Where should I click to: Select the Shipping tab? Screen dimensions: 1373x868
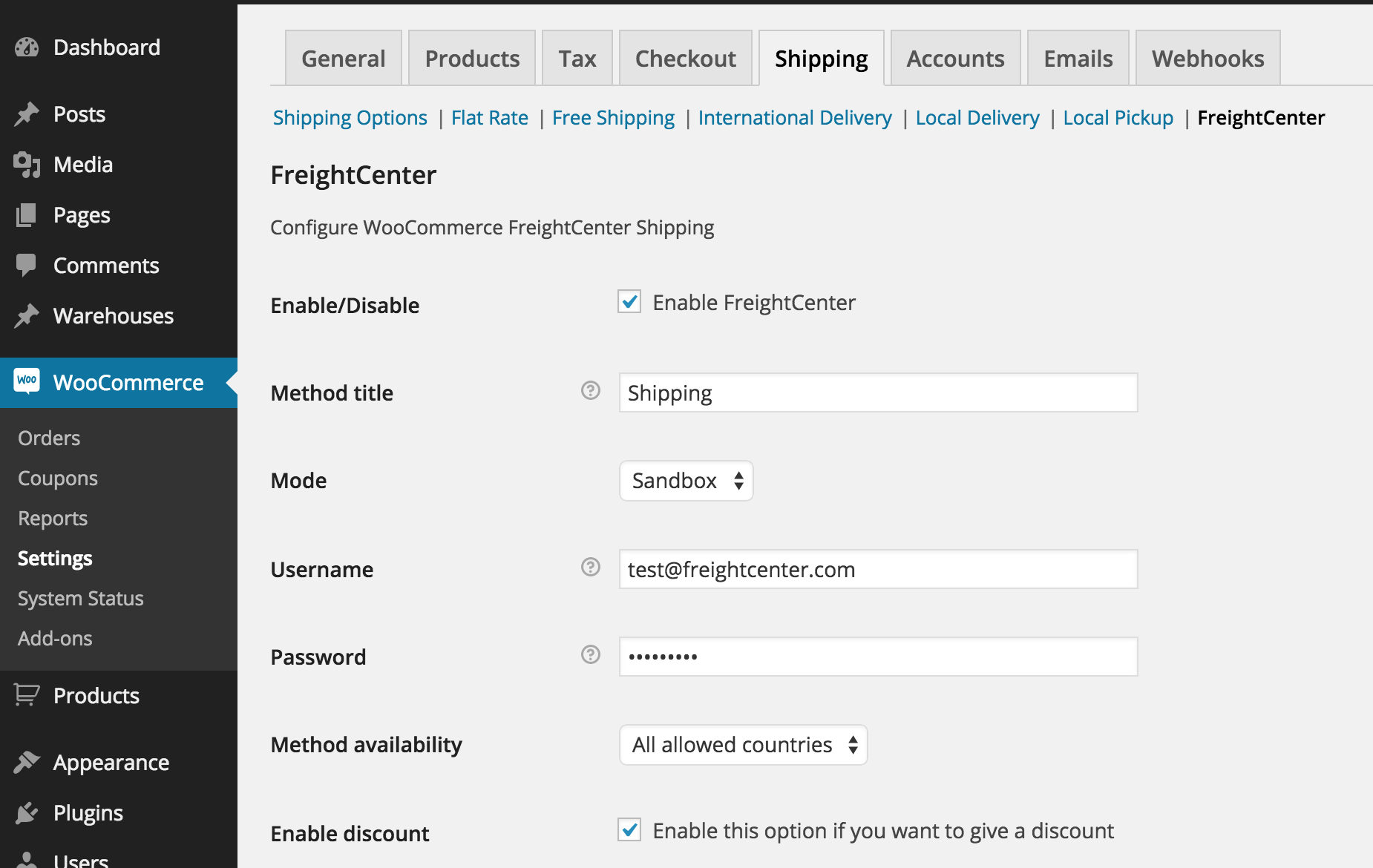pos(822,58)
